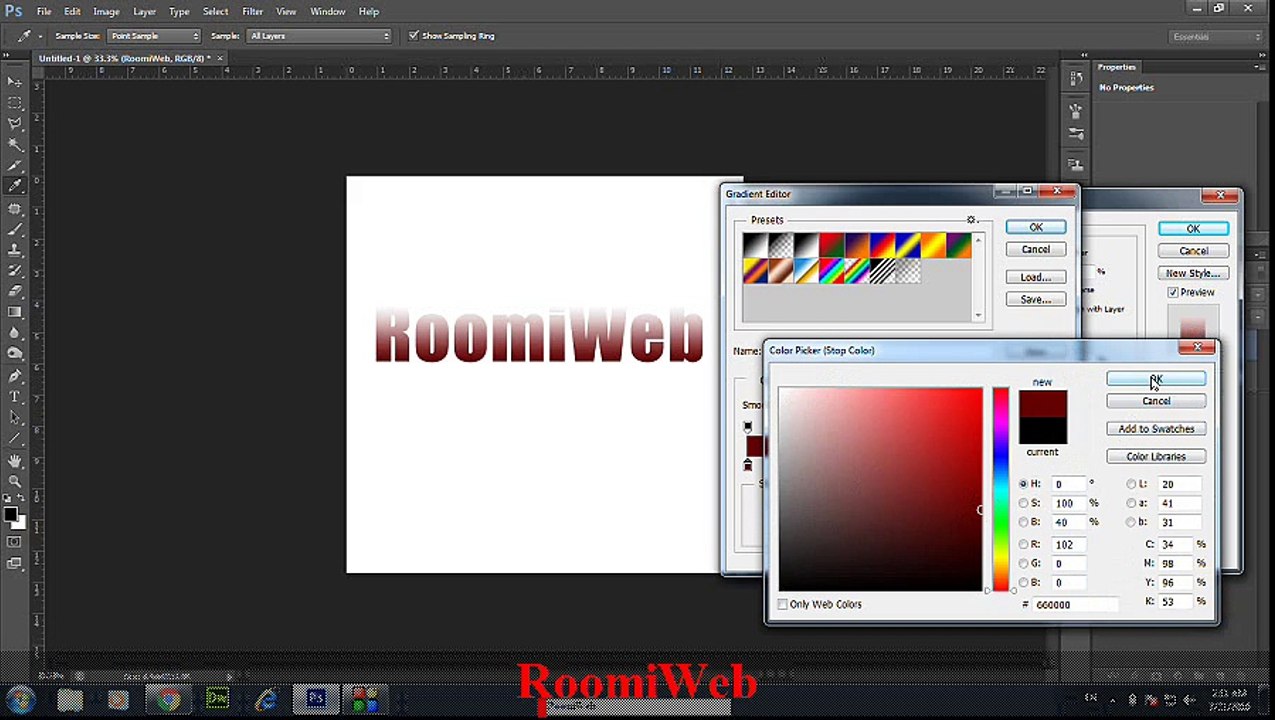The image size is (1275, 720).
Task: Select the Brush tool
Action: (15, 229)
